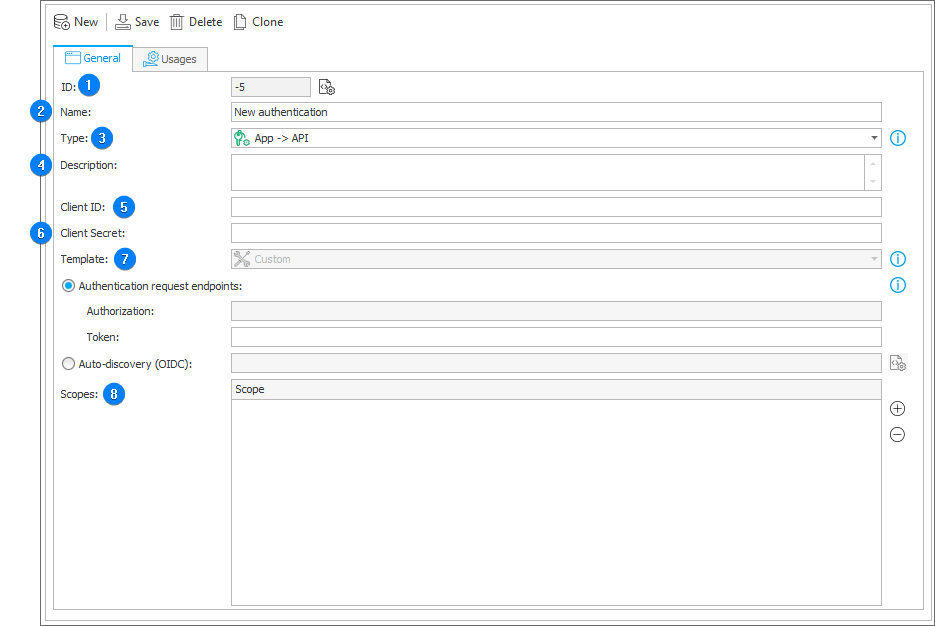Select the Auto-discovery (OIDC) radio button

[x=69, y=364]
